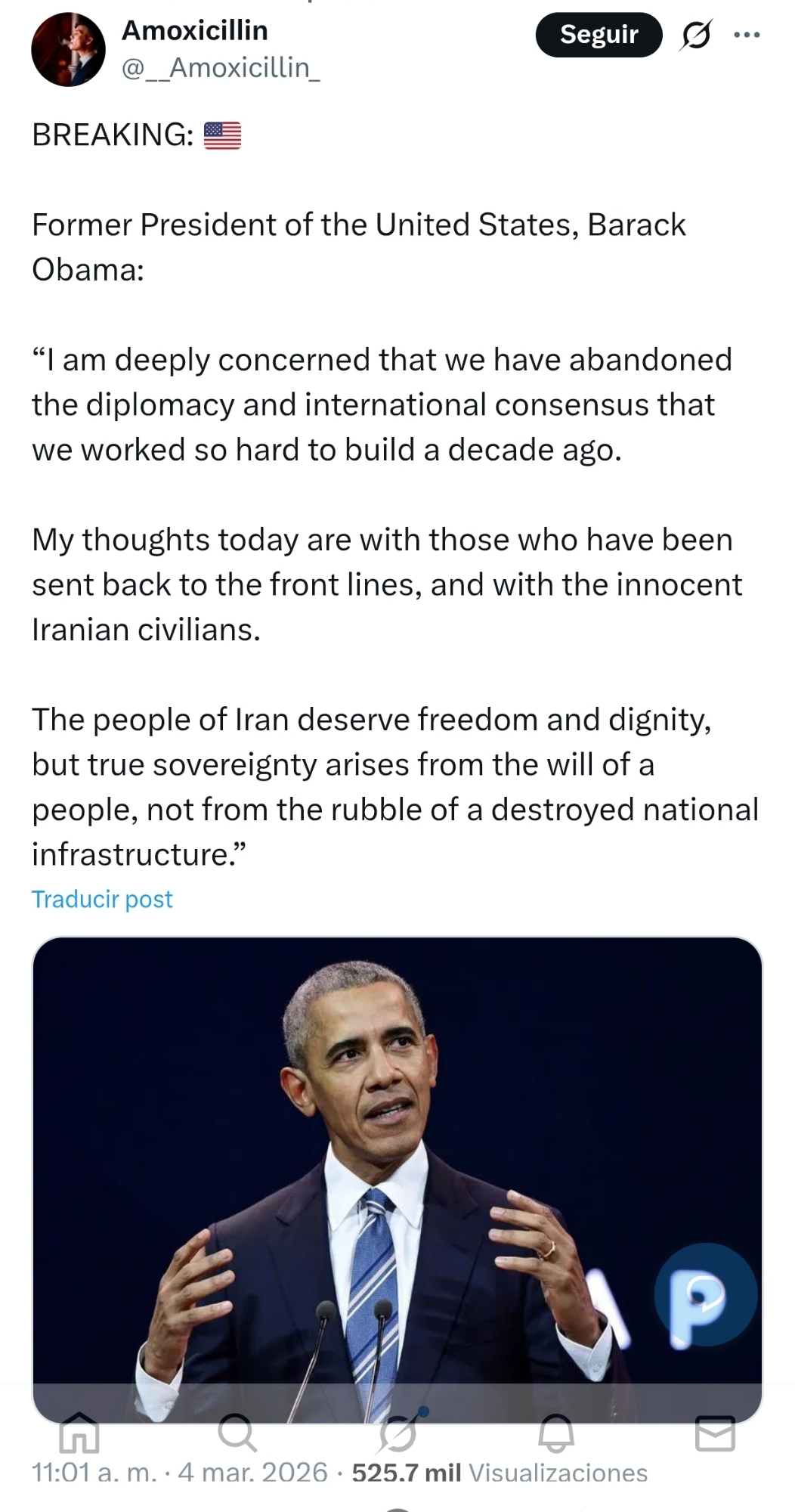
Task: Tap the US flag emoji after BREAKING
Action: point(222,135)
